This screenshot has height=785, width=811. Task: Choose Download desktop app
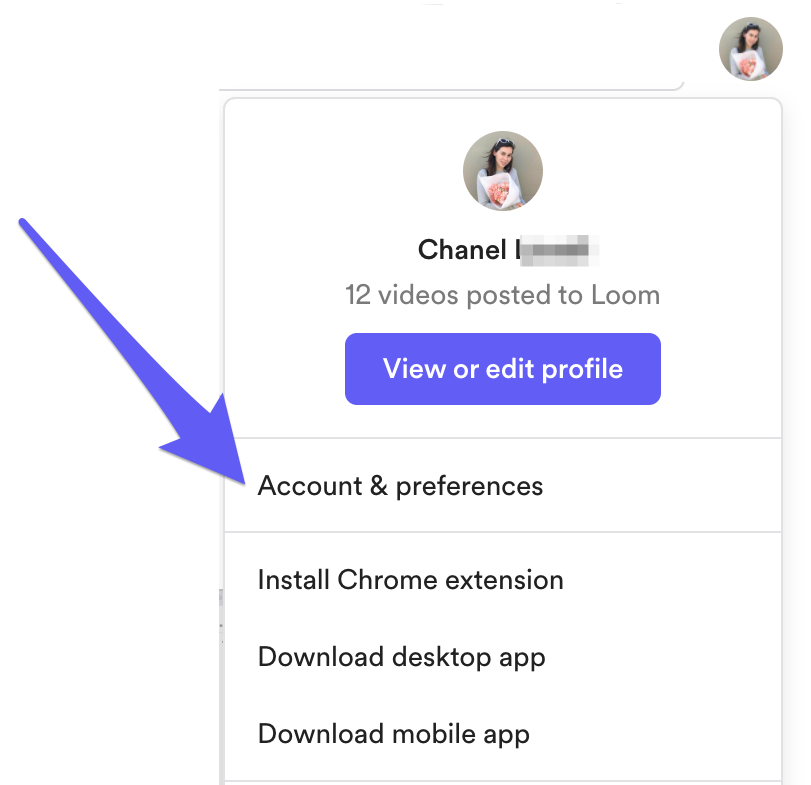pos(401,657)
